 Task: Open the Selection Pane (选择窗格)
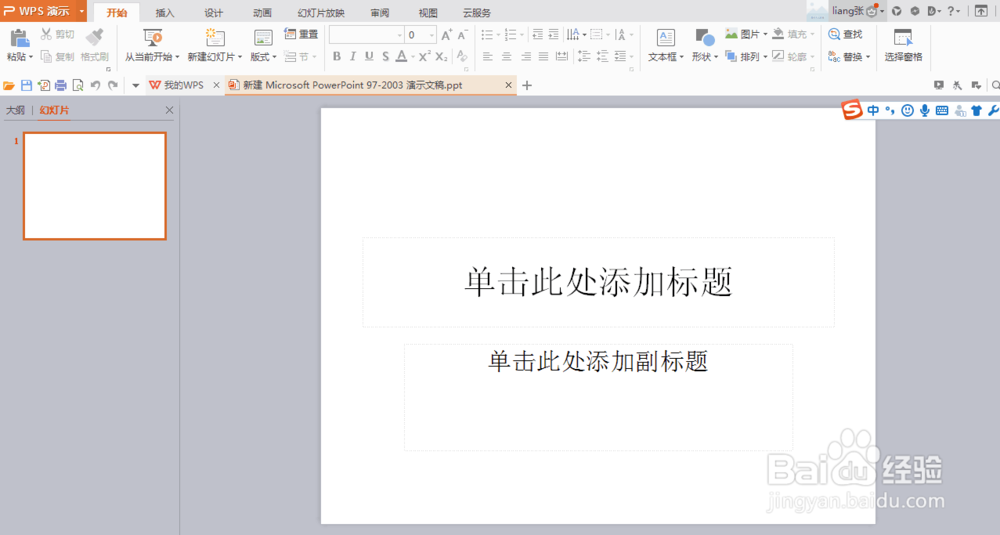[x=903, y=45]
